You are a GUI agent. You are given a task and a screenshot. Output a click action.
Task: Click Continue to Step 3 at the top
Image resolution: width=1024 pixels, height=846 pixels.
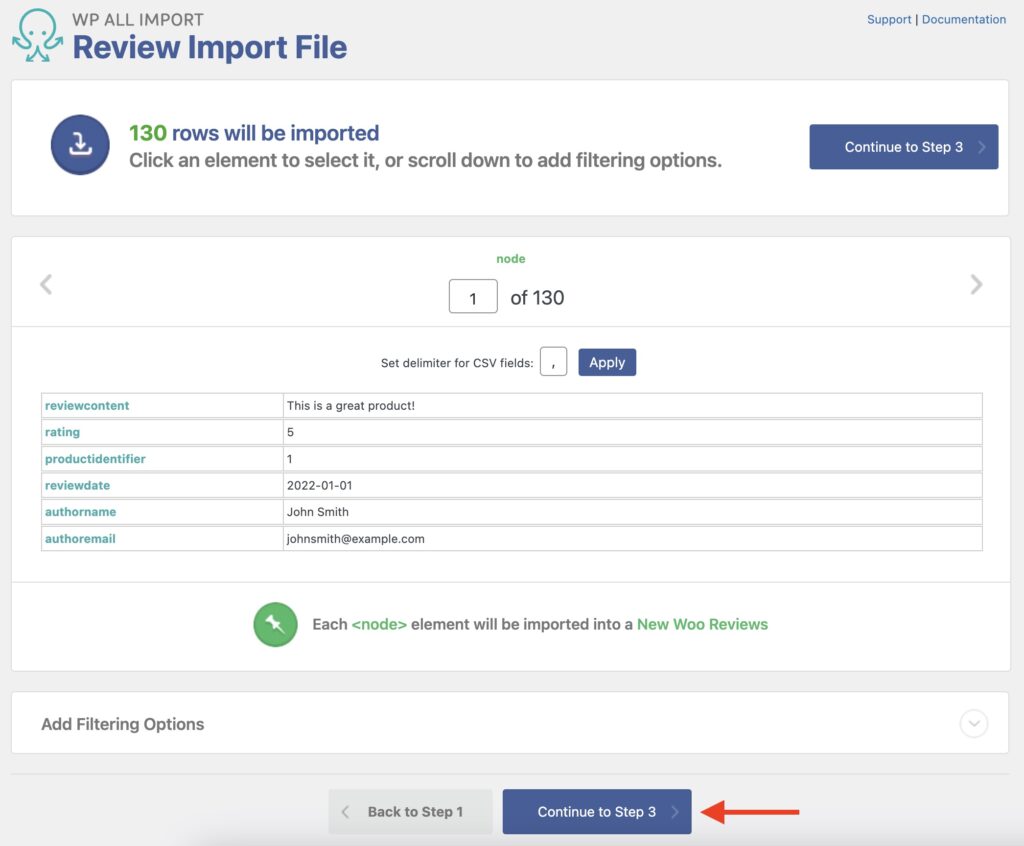tap(903, 146)
